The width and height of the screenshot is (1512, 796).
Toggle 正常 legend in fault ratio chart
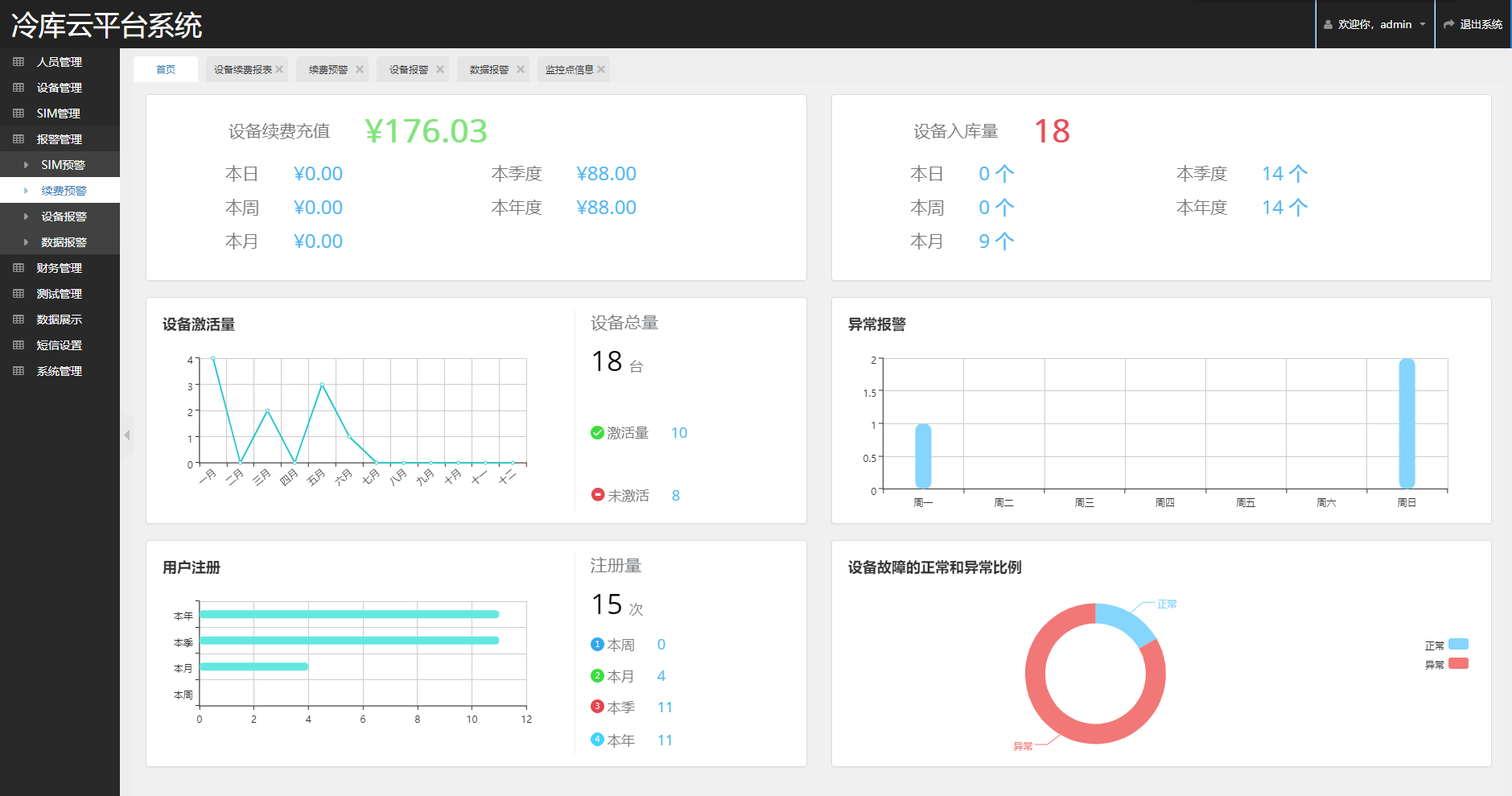click(1458, 645)
